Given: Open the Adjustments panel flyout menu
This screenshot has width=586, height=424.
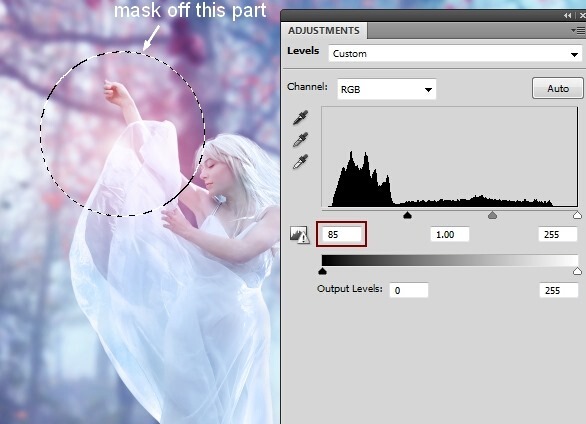Looking at the screenshot, I should [x=578, y=31].
